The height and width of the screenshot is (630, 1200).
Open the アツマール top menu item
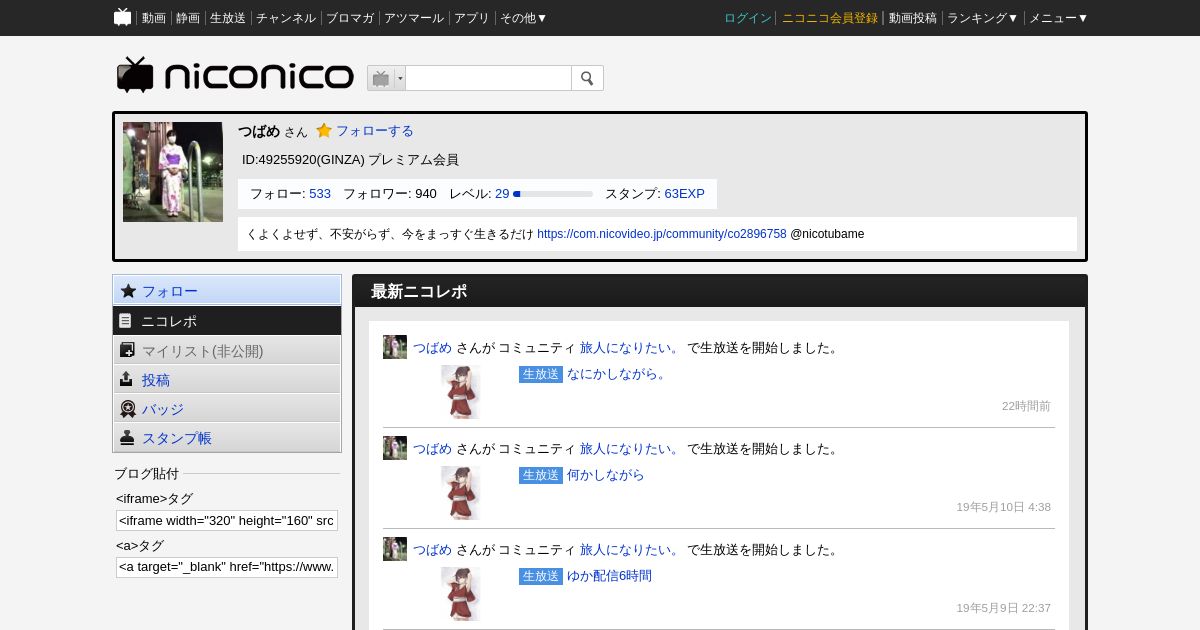click(x=414, y=18)
